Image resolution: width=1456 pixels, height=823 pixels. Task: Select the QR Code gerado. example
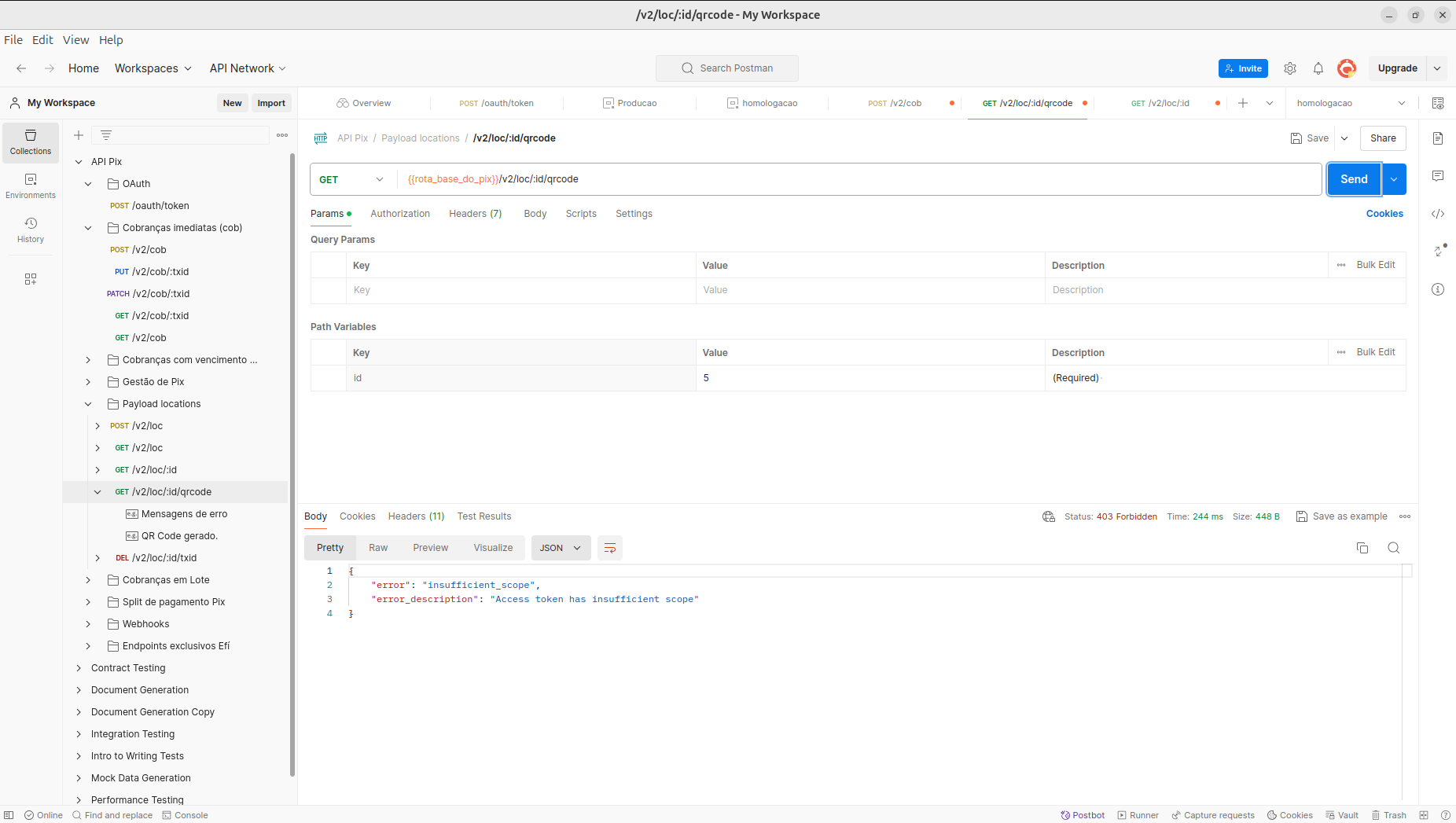coord(179,536)
